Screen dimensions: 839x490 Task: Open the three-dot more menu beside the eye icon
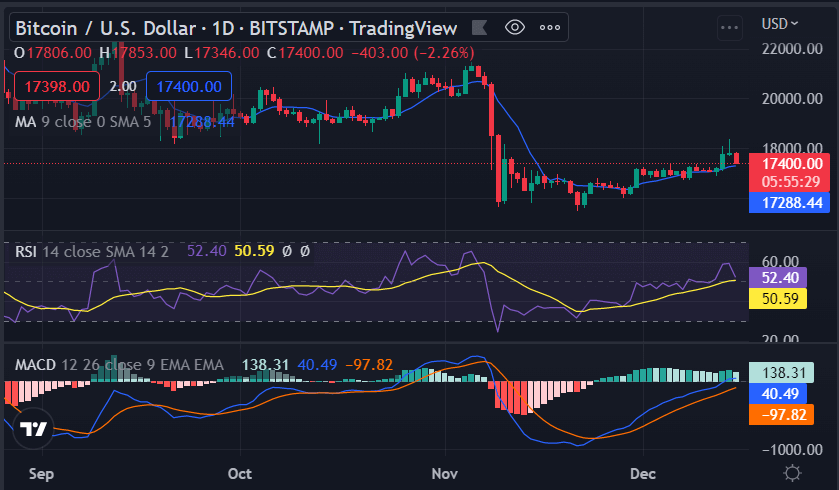[550, 28]
